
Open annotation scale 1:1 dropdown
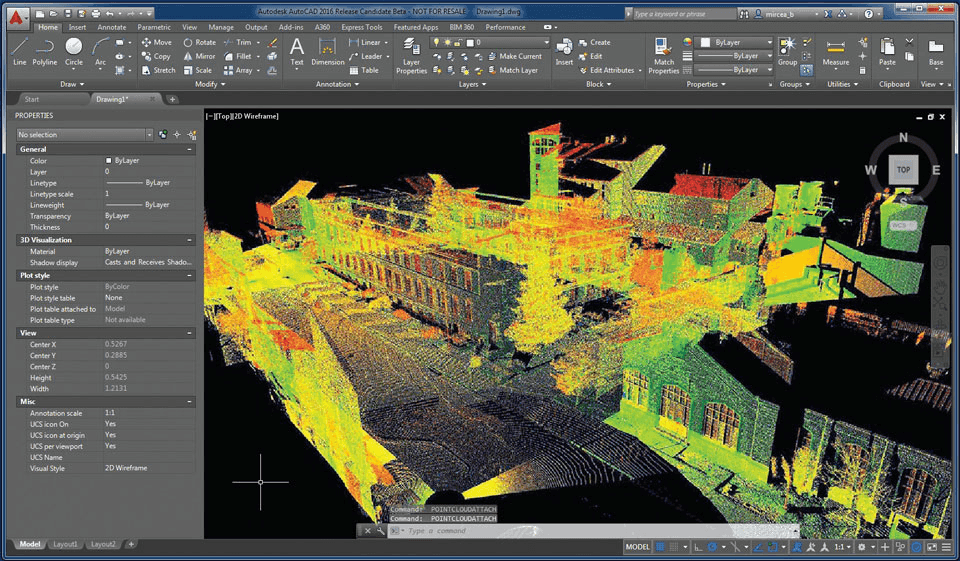click(x=842, y=547)
